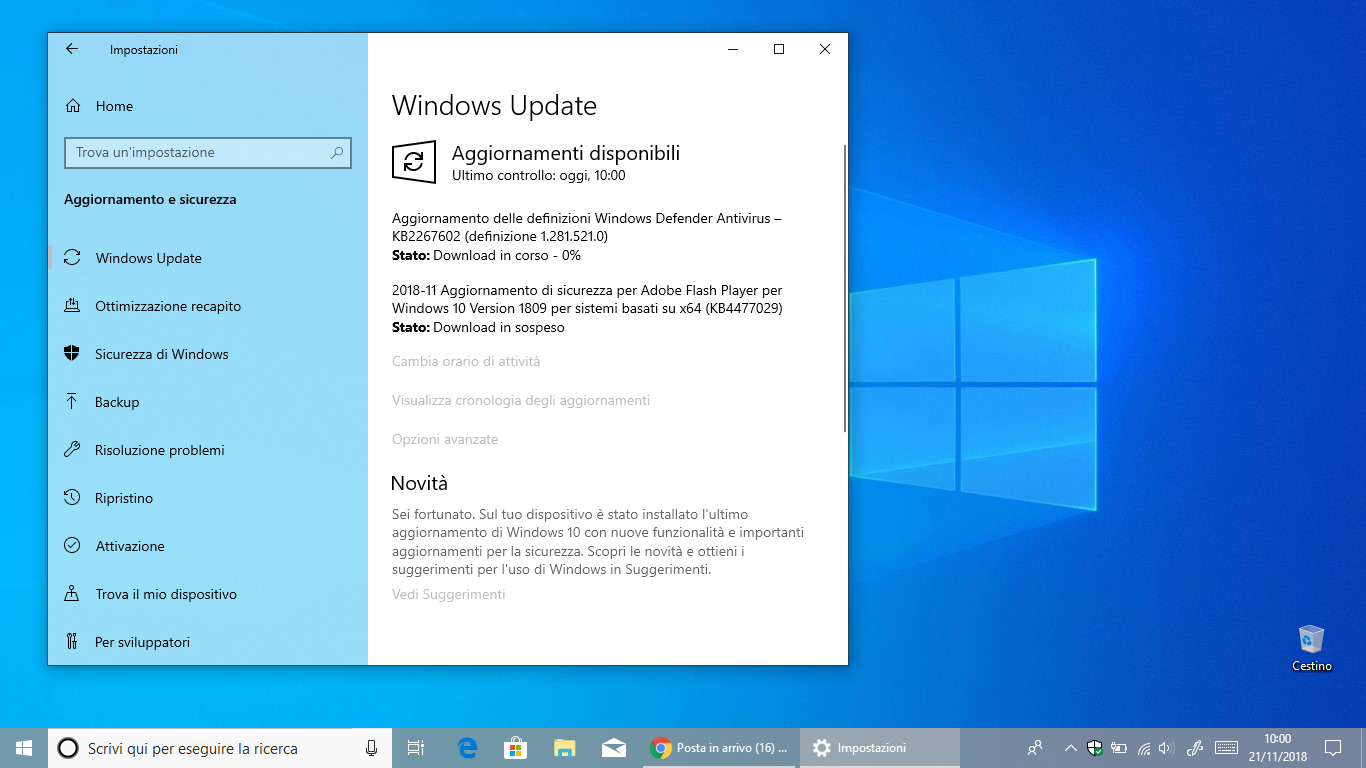Open the Mail app from the taskbar
1366x768 pixels.
coord(613,748)
